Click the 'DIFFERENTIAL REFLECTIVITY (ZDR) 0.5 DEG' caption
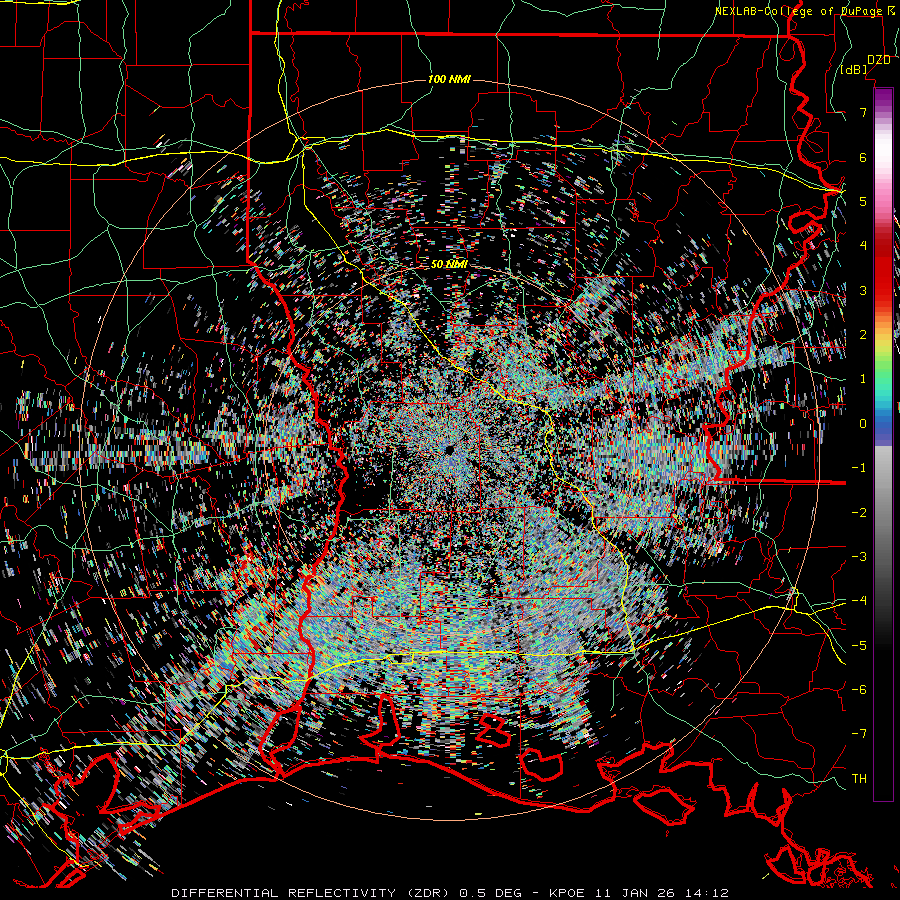The height and width of the screenshot is (900, 900). [346, 893]
